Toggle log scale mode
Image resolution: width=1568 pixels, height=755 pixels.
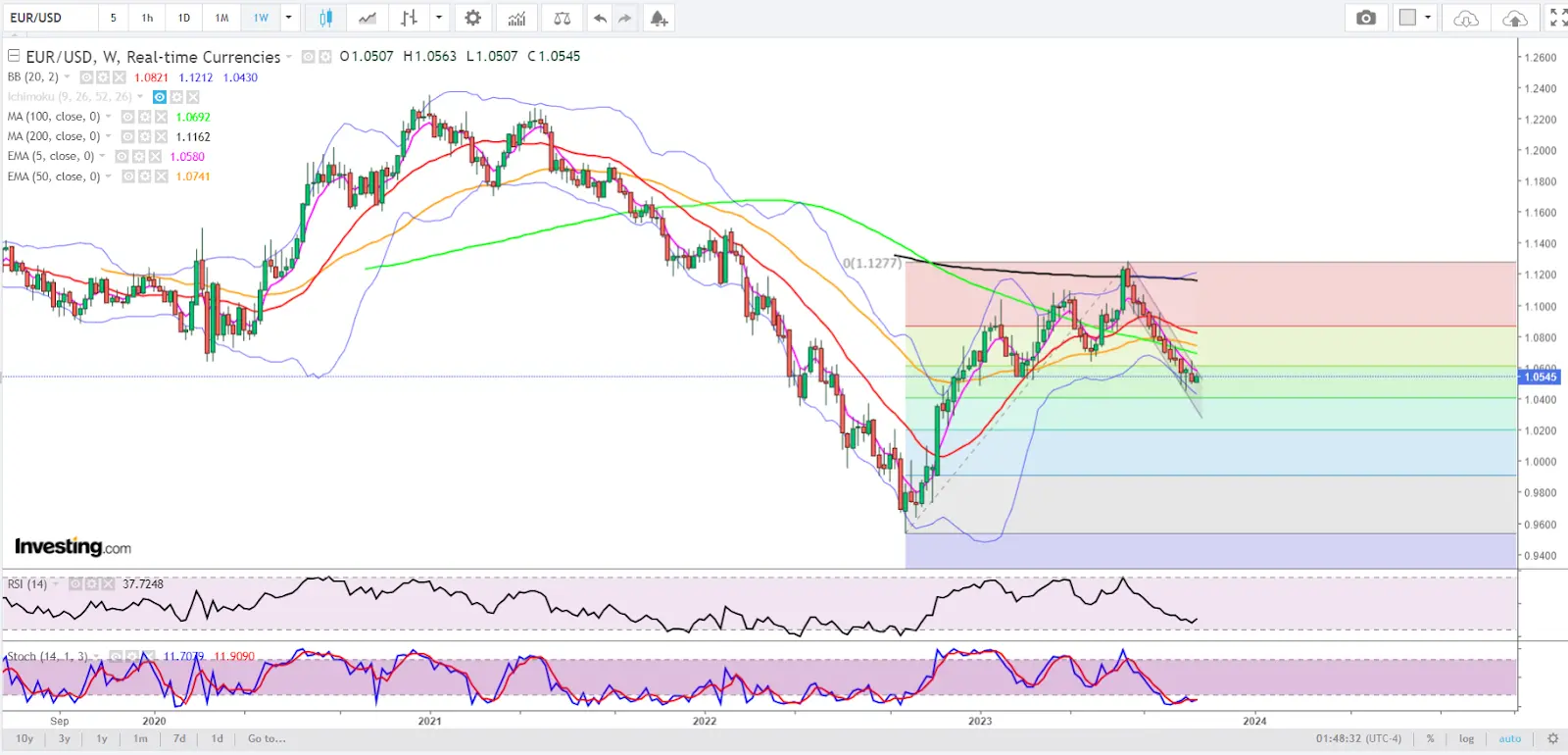pos(1466,738)
